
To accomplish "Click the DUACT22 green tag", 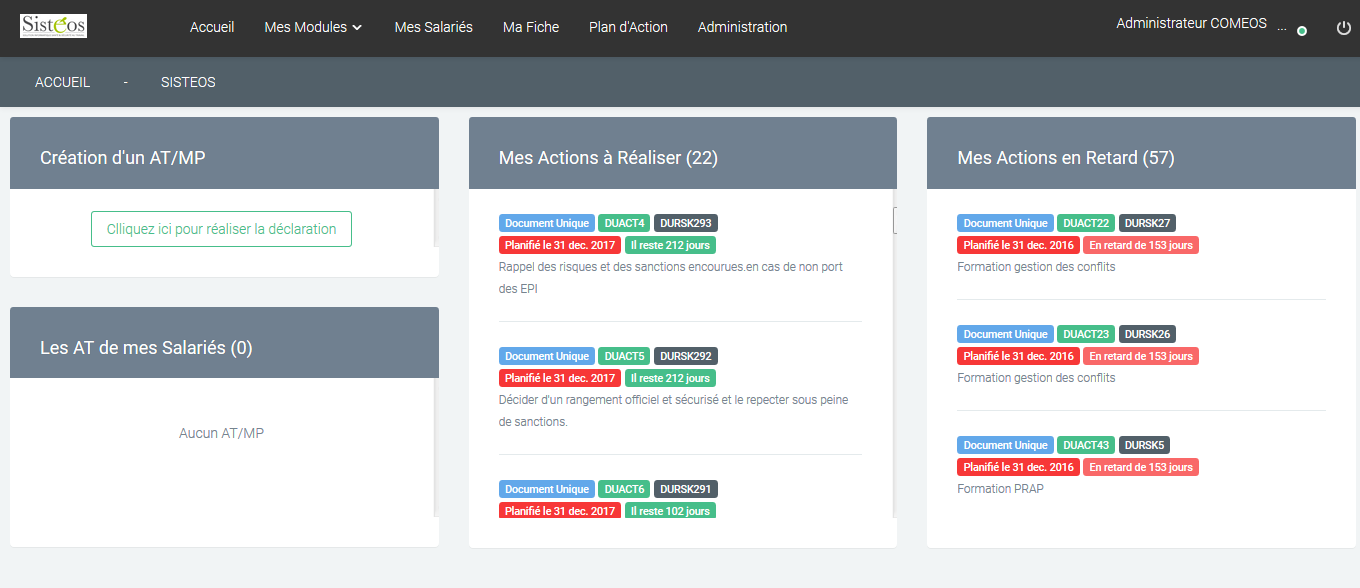I will 1086,223.
